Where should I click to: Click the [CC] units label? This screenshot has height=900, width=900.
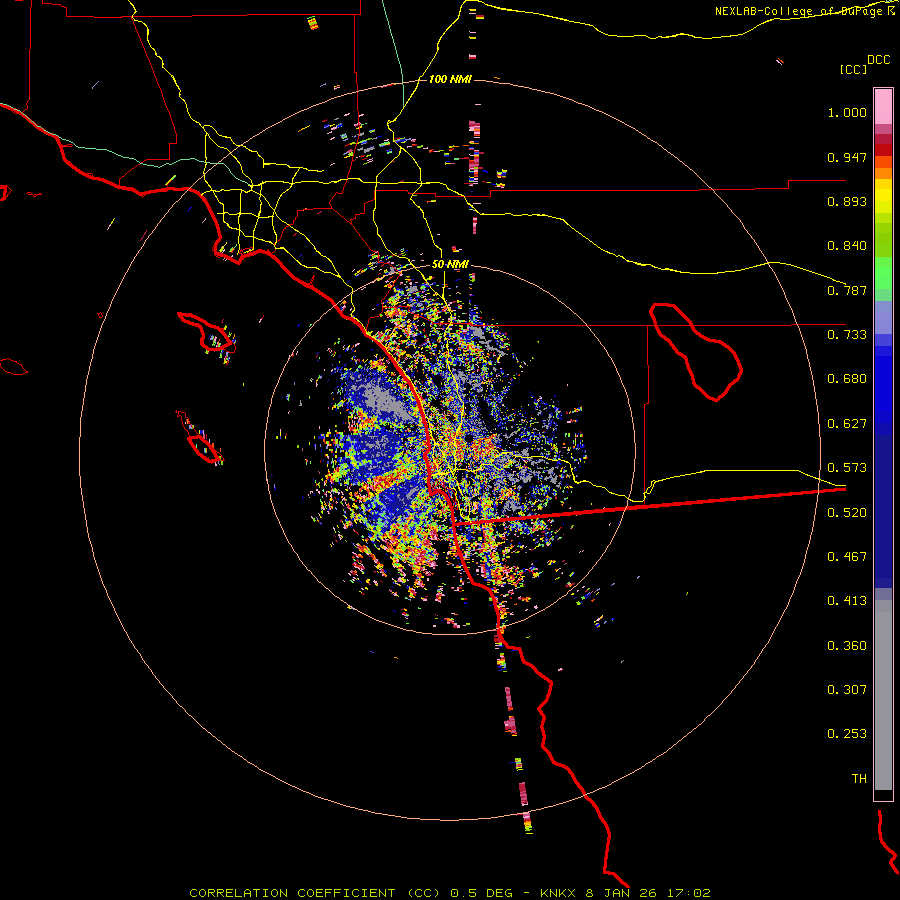coord(853,69)
